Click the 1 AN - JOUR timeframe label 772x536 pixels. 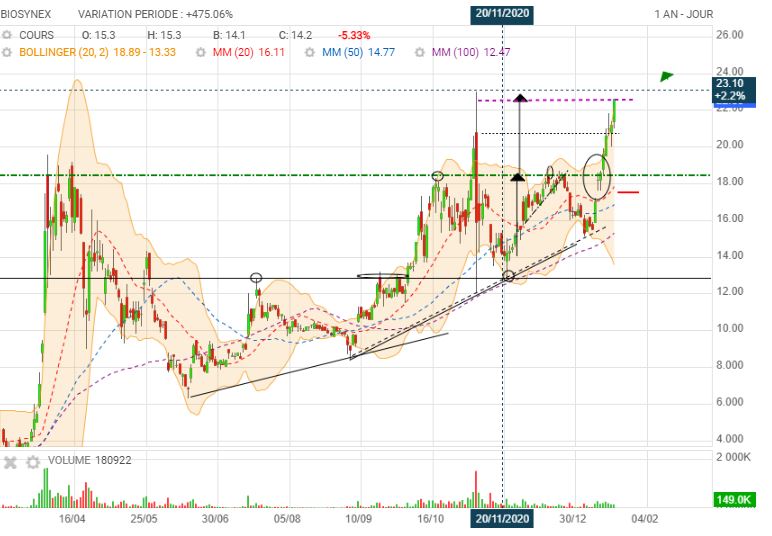pyautogui.click(x=683, y=14)
